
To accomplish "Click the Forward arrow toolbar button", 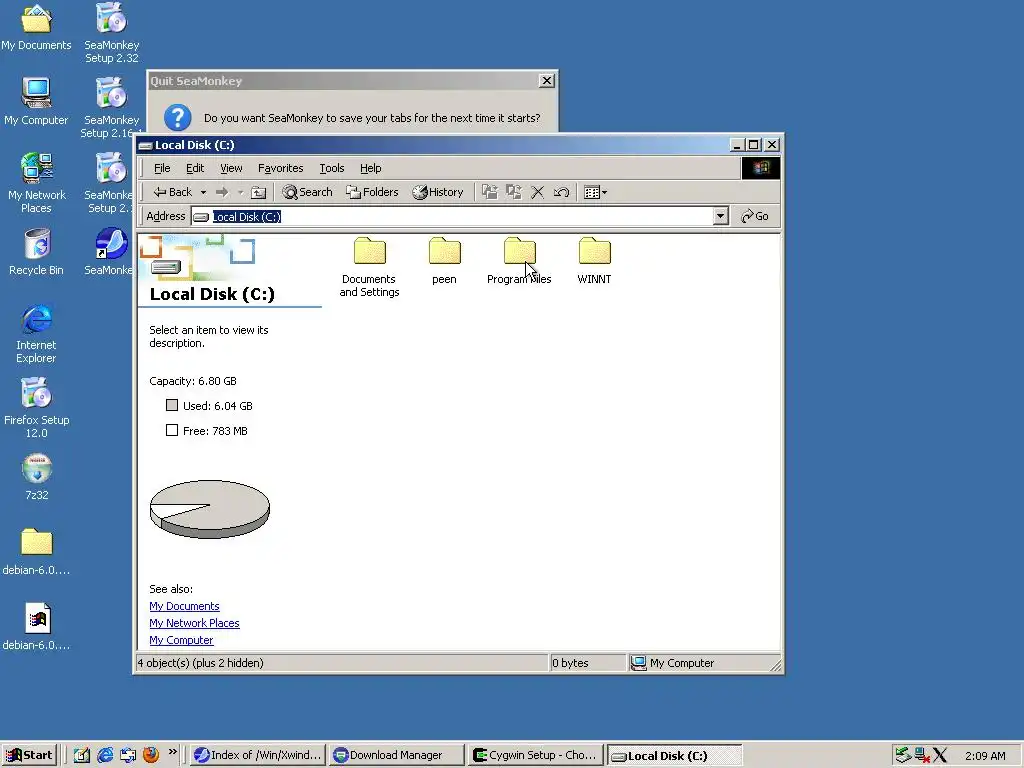I will [x=222, y=192].
